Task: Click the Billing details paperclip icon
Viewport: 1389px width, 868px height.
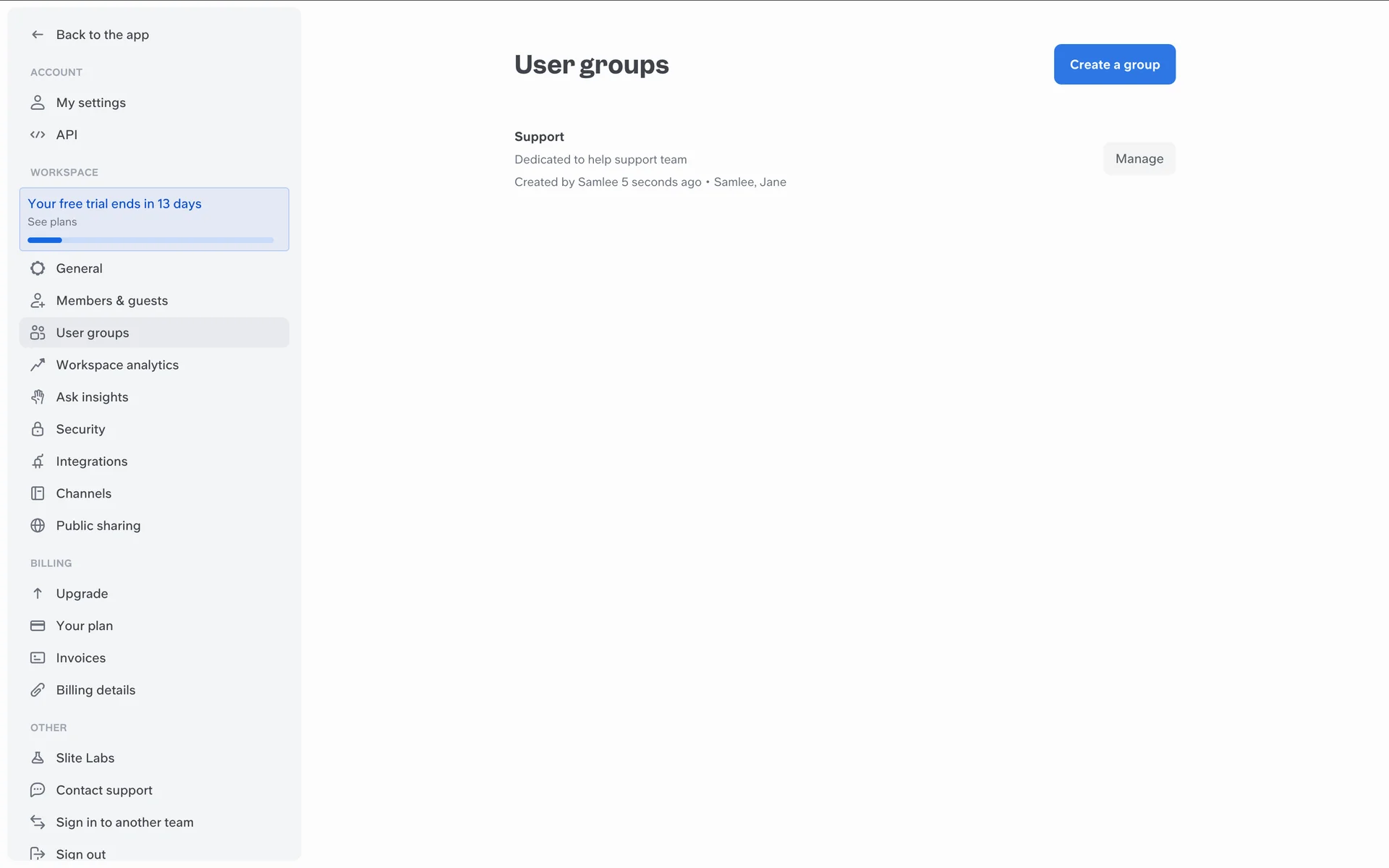Action: pos(38,690)
